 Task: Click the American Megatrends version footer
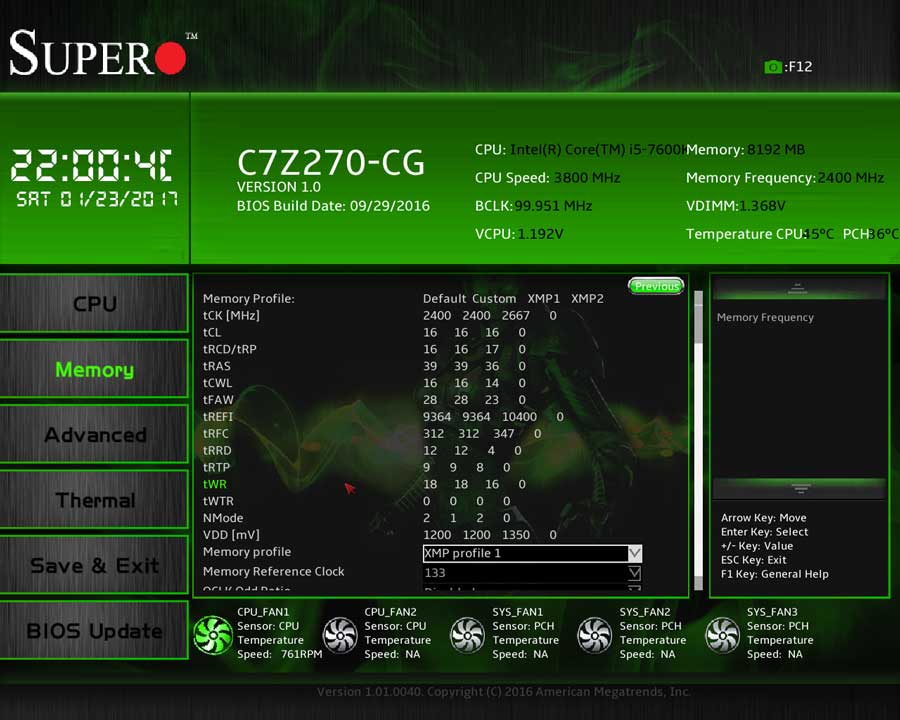[x=503, y=692]
